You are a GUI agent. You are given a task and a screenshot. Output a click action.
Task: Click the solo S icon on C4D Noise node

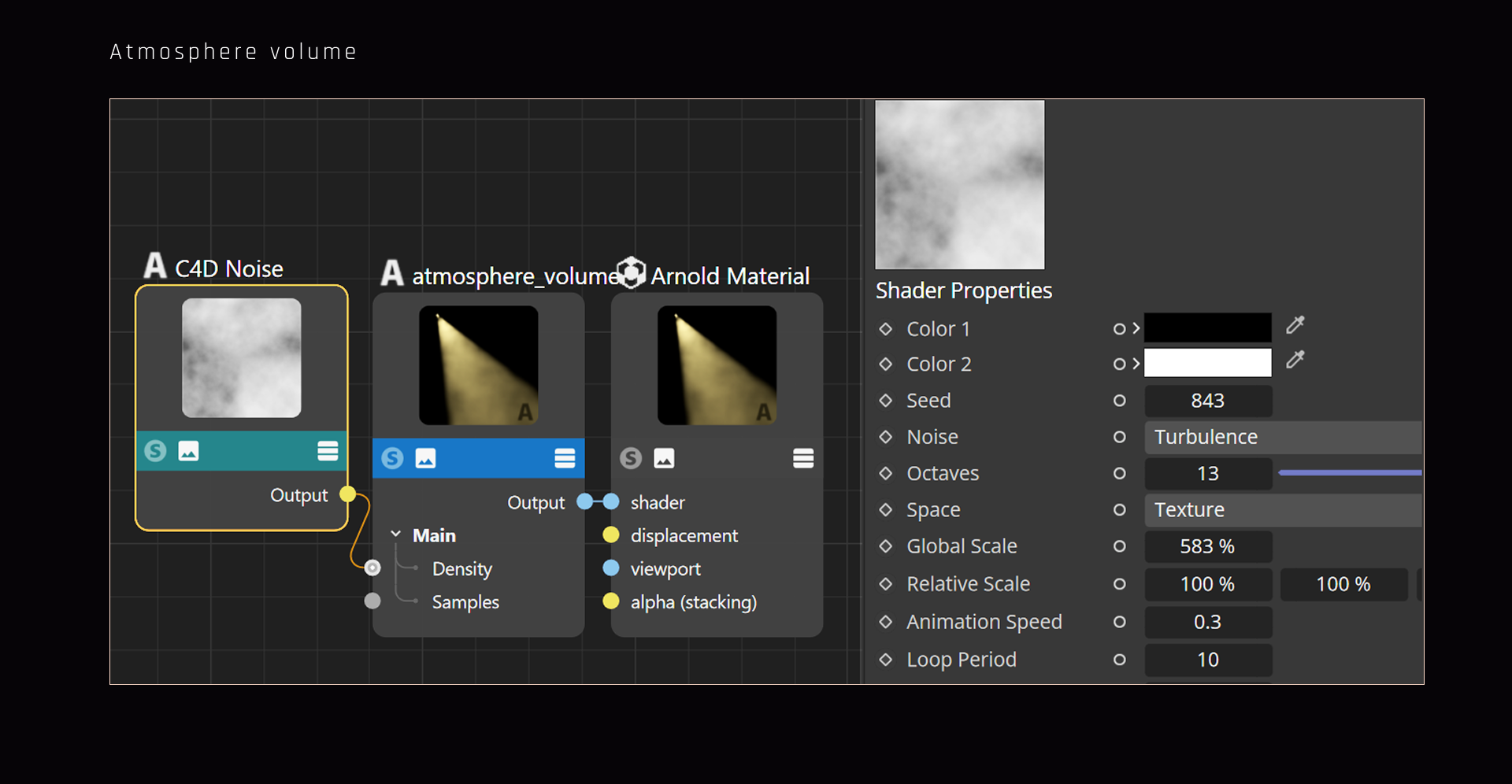pyautogui.click(x=155, y=451)
